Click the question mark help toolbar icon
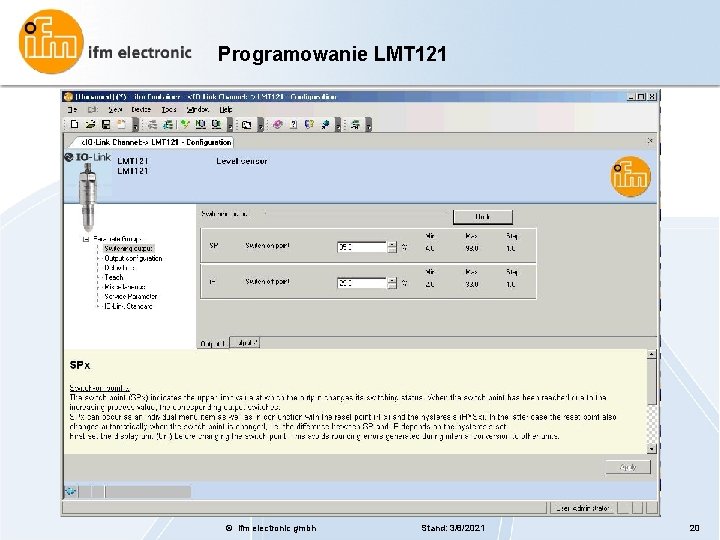The width and height of the screenshot is (720, 540). coord(294,124)
